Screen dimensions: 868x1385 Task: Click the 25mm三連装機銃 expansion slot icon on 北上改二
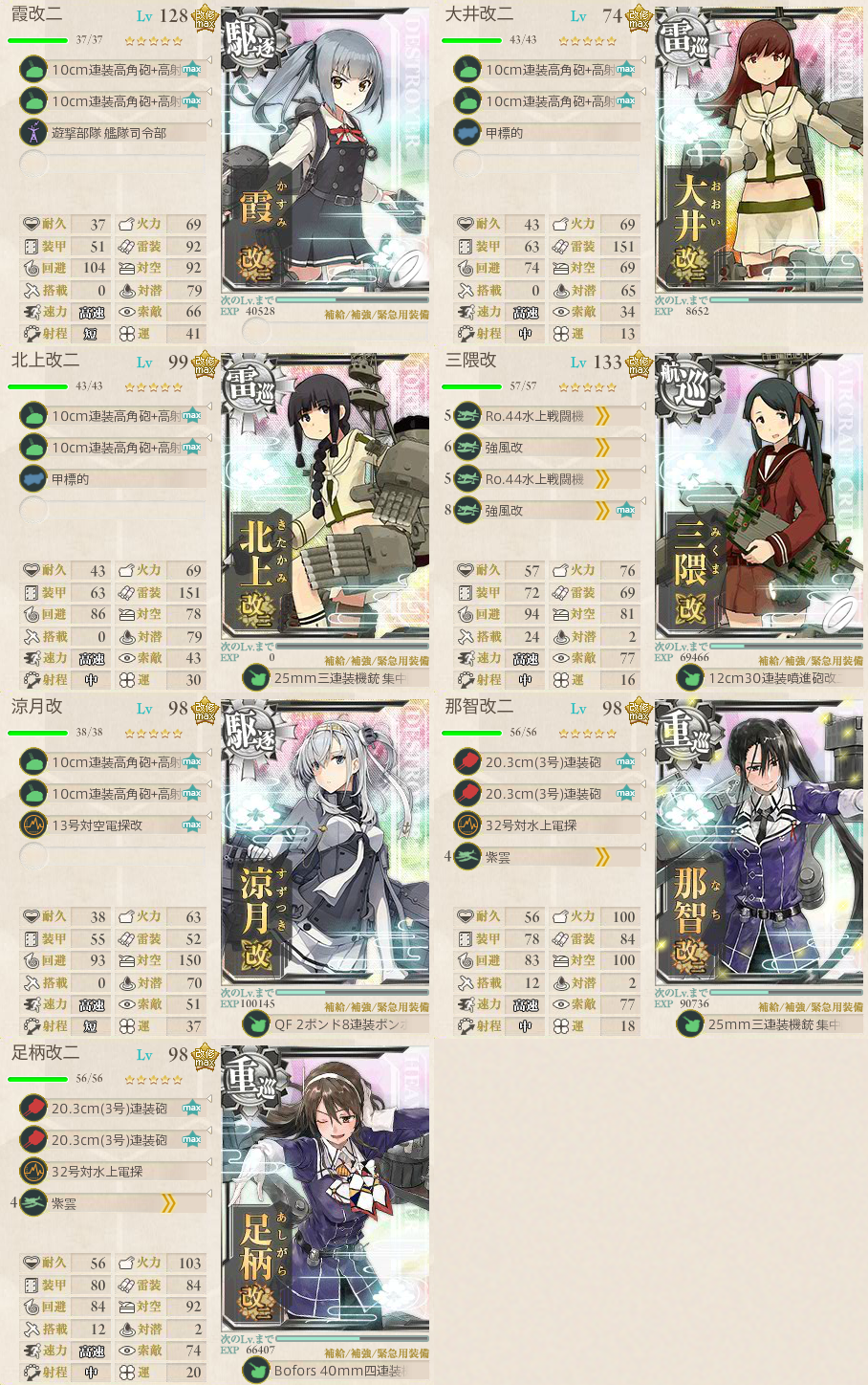pyautogui.click(x=255, y=678)
